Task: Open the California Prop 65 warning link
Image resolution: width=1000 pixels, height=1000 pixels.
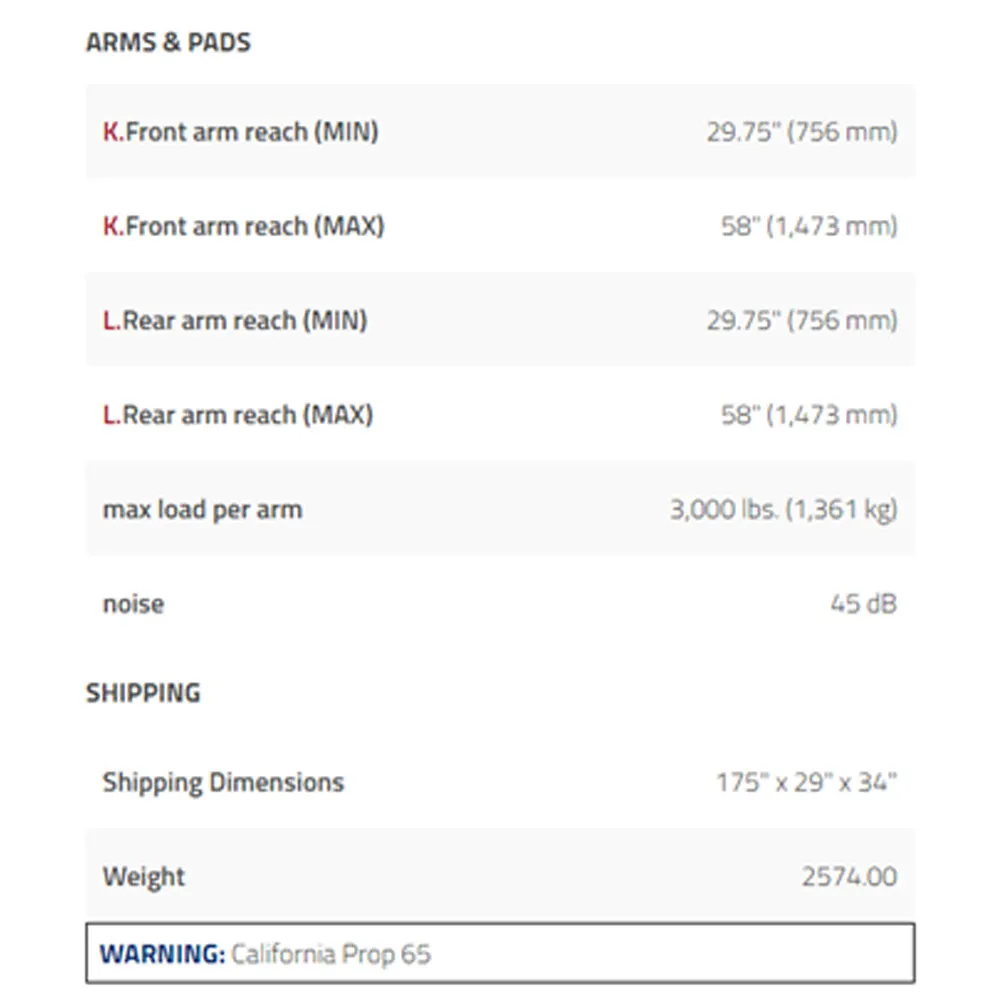Action: click(331, 955)
